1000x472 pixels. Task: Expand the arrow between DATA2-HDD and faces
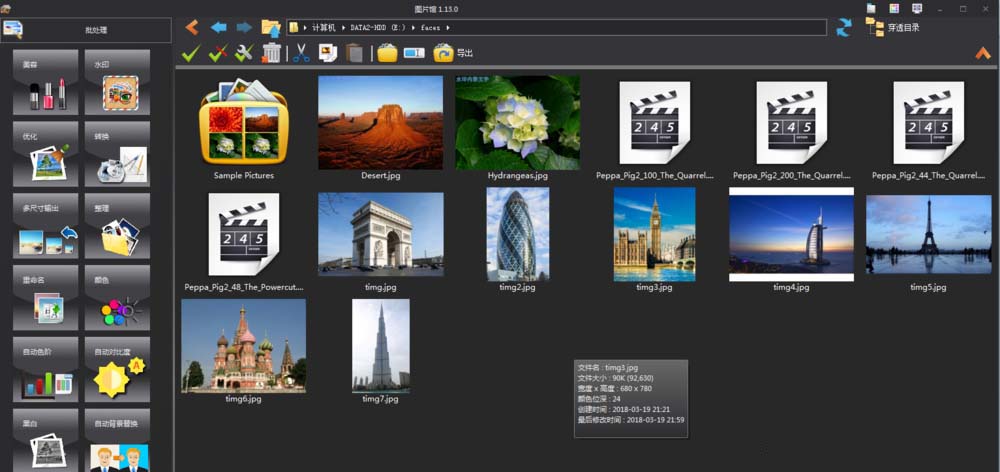point(413,28)
